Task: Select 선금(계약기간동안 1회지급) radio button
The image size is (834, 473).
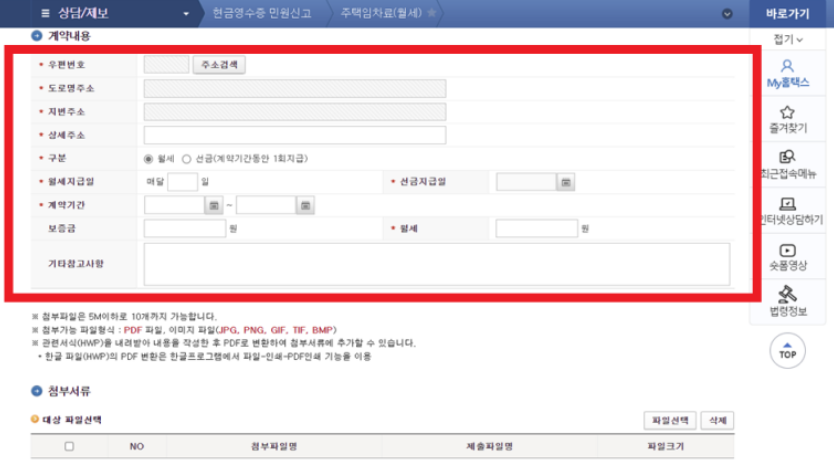Action: tap(186, 159)
